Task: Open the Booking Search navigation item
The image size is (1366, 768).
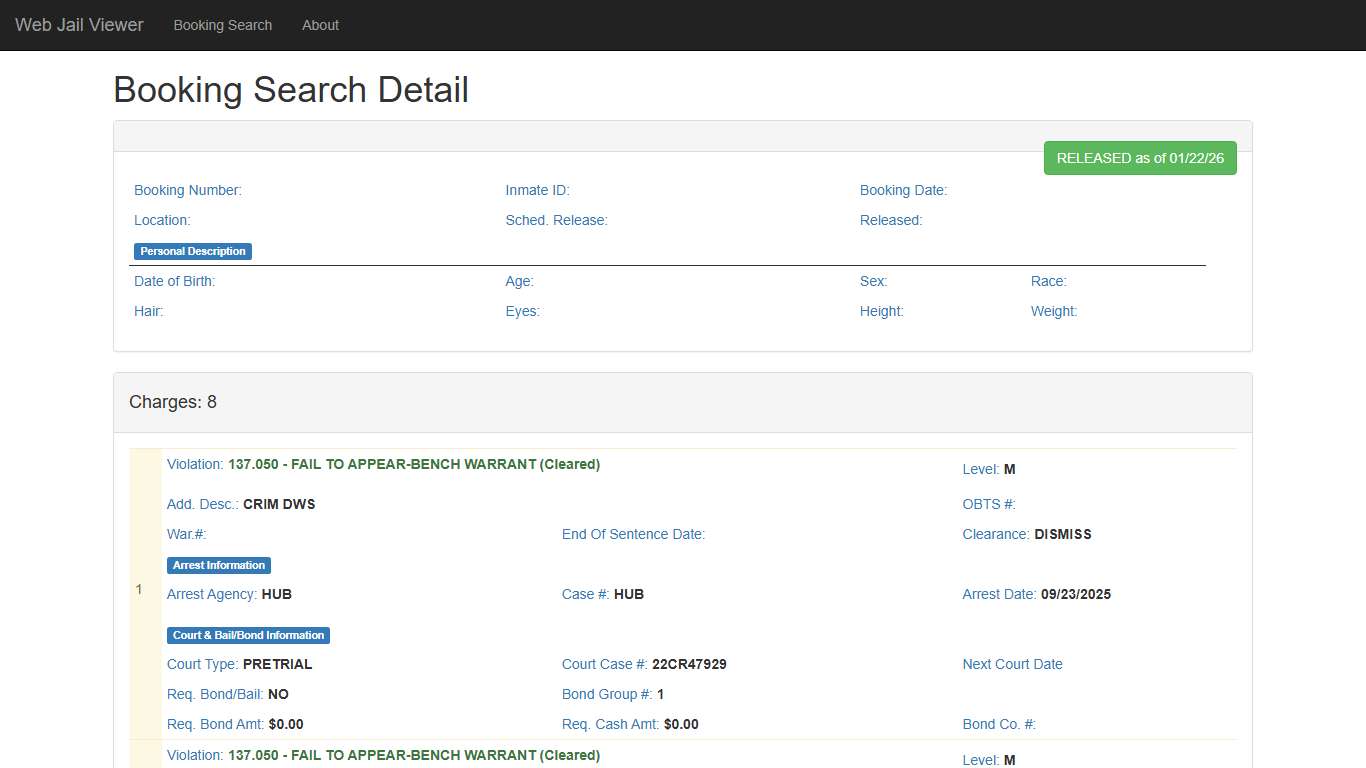Action: point(222,25)
